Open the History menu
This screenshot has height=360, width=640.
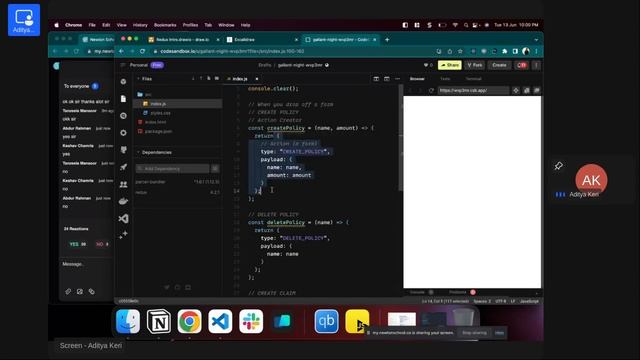pos(140,25)
